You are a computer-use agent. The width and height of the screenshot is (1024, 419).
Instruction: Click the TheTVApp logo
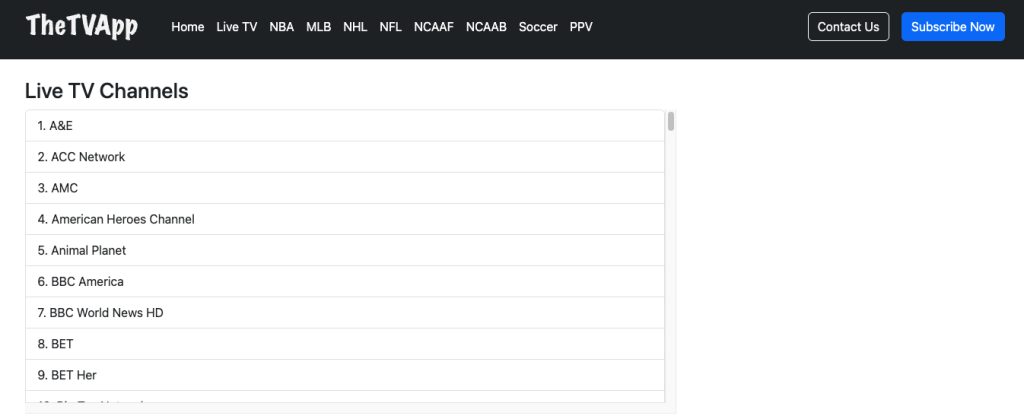(x=81, y=27)
